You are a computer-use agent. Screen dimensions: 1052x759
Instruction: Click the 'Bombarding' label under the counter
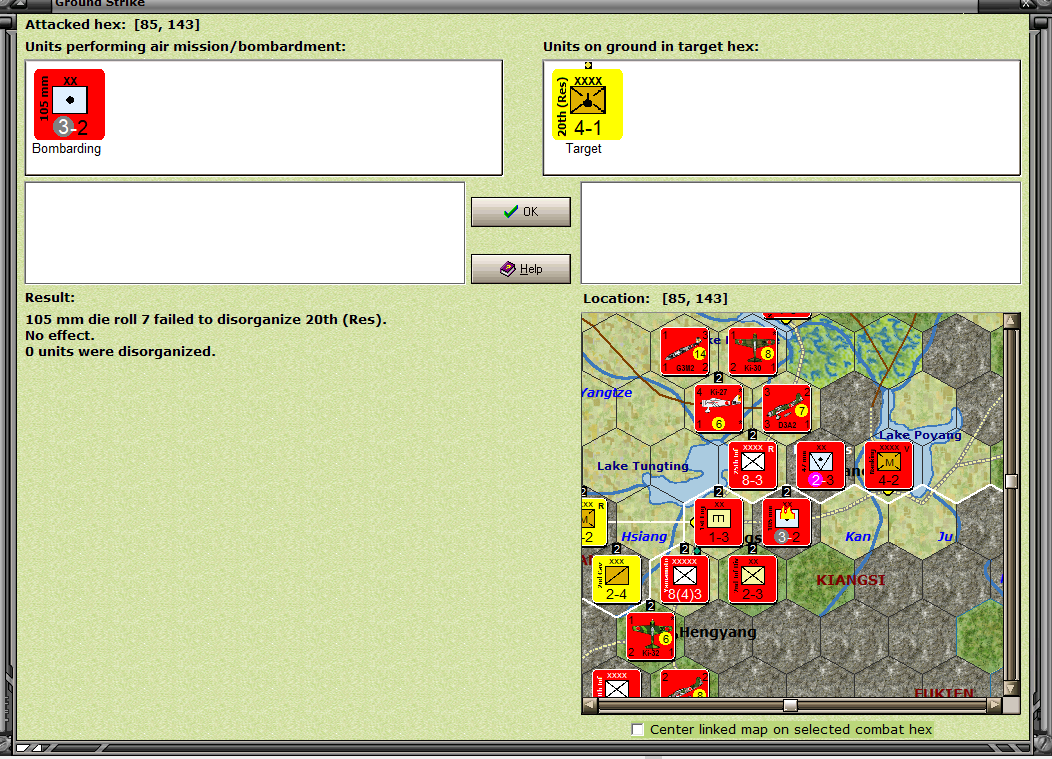[x=66, y=149]
